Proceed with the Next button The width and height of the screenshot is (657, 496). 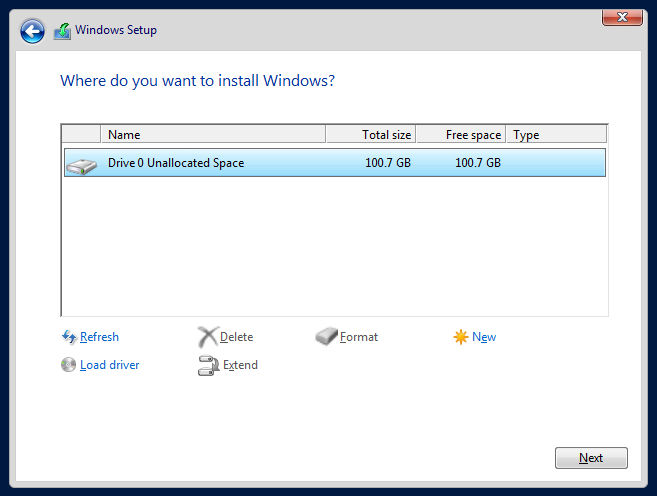tap(591, 458)
